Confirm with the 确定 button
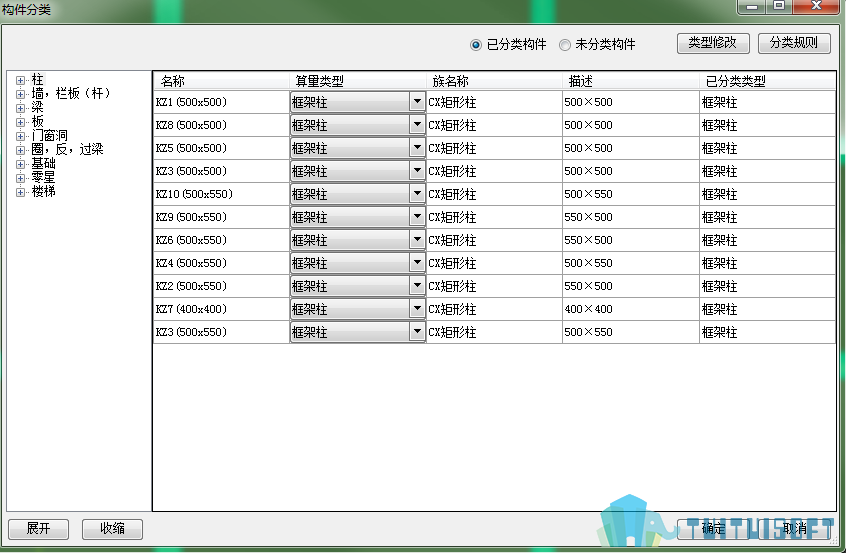Viewport: 846px width, 553px height. pyautogui.click(x=713, y=529)
